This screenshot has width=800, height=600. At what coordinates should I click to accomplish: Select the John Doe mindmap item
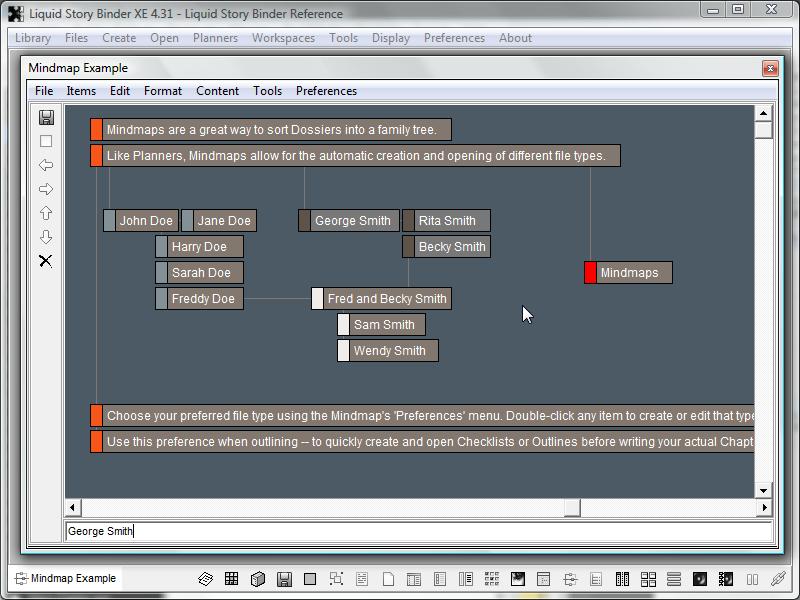(x=146, y=221)
